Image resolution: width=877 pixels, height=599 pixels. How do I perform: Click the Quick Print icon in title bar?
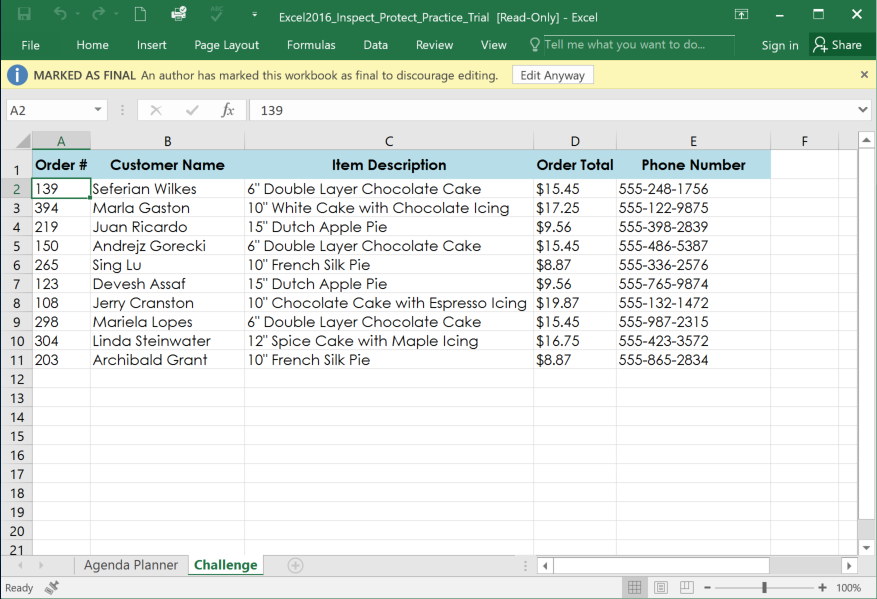point(179,15)
